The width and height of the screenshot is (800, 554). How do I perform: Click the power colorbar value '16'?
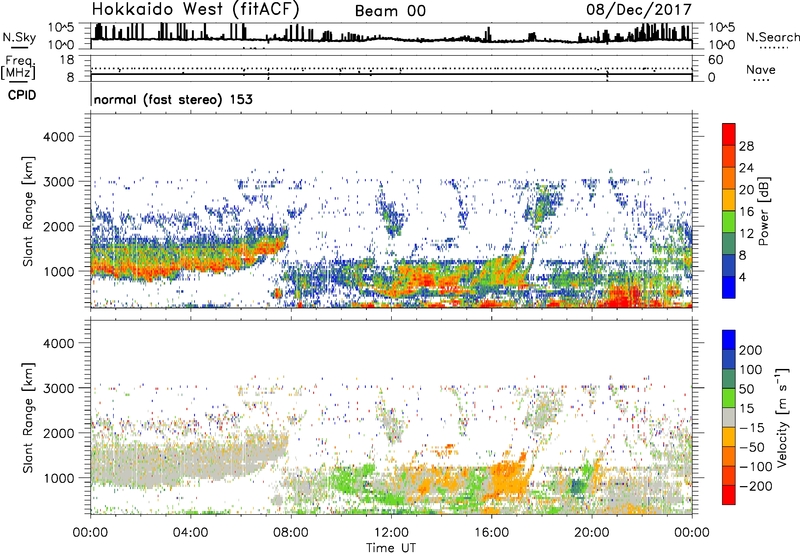coord(746,212)
